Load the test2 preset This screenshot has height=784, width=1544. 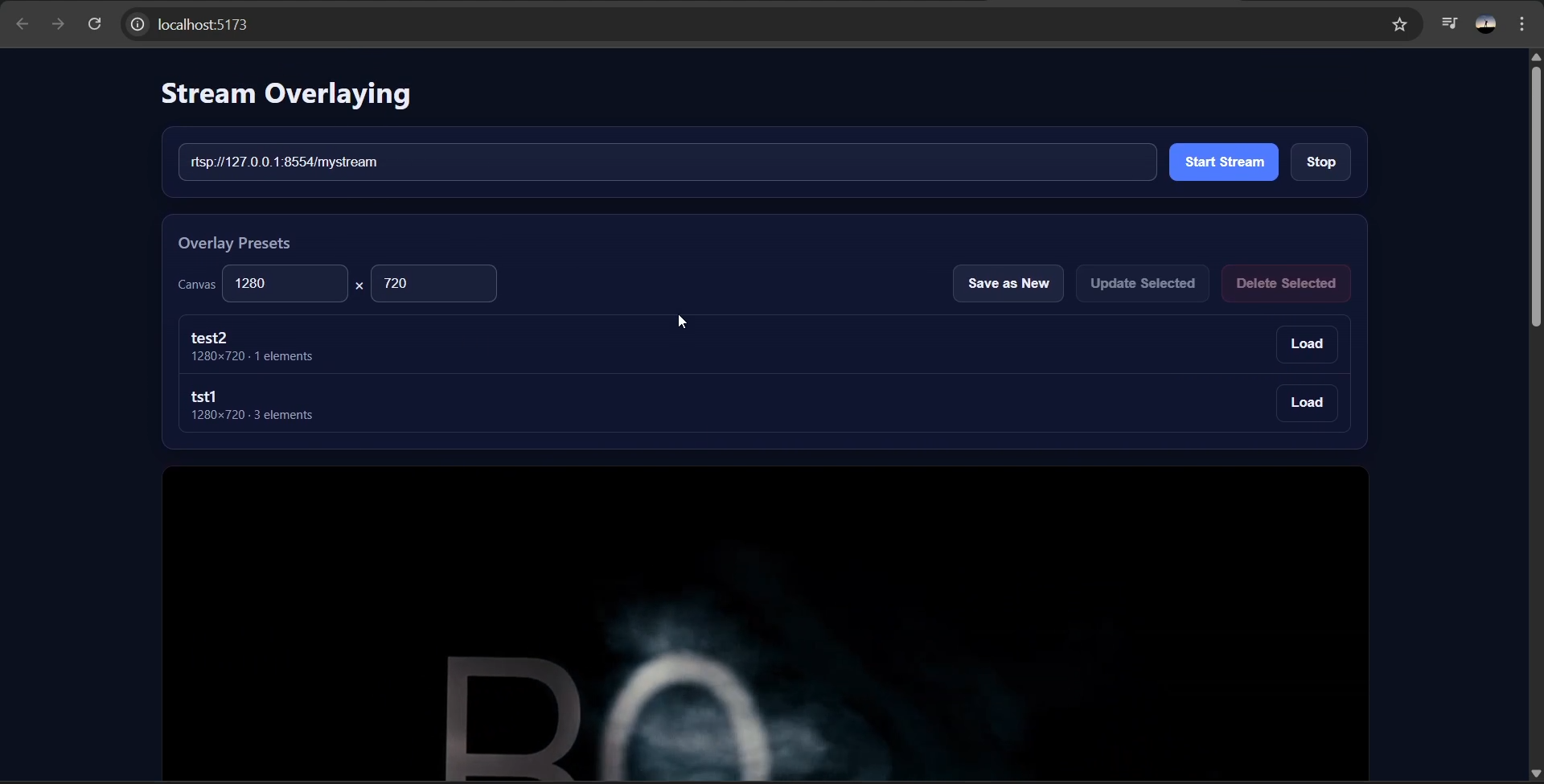coord(1306,344)
